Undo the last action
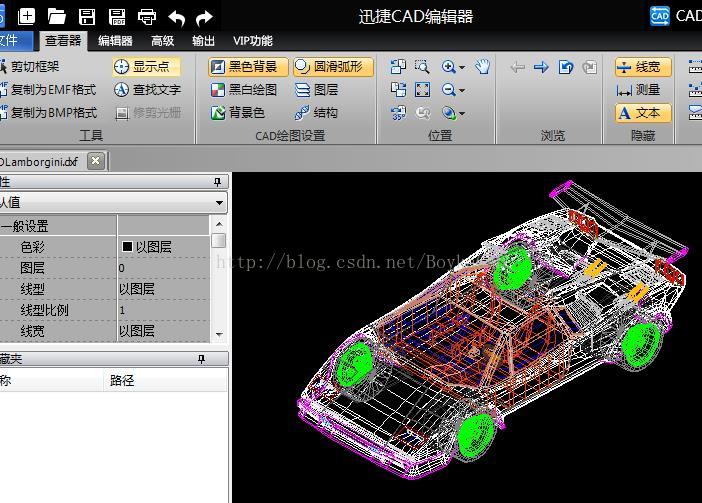 point(176,18)
